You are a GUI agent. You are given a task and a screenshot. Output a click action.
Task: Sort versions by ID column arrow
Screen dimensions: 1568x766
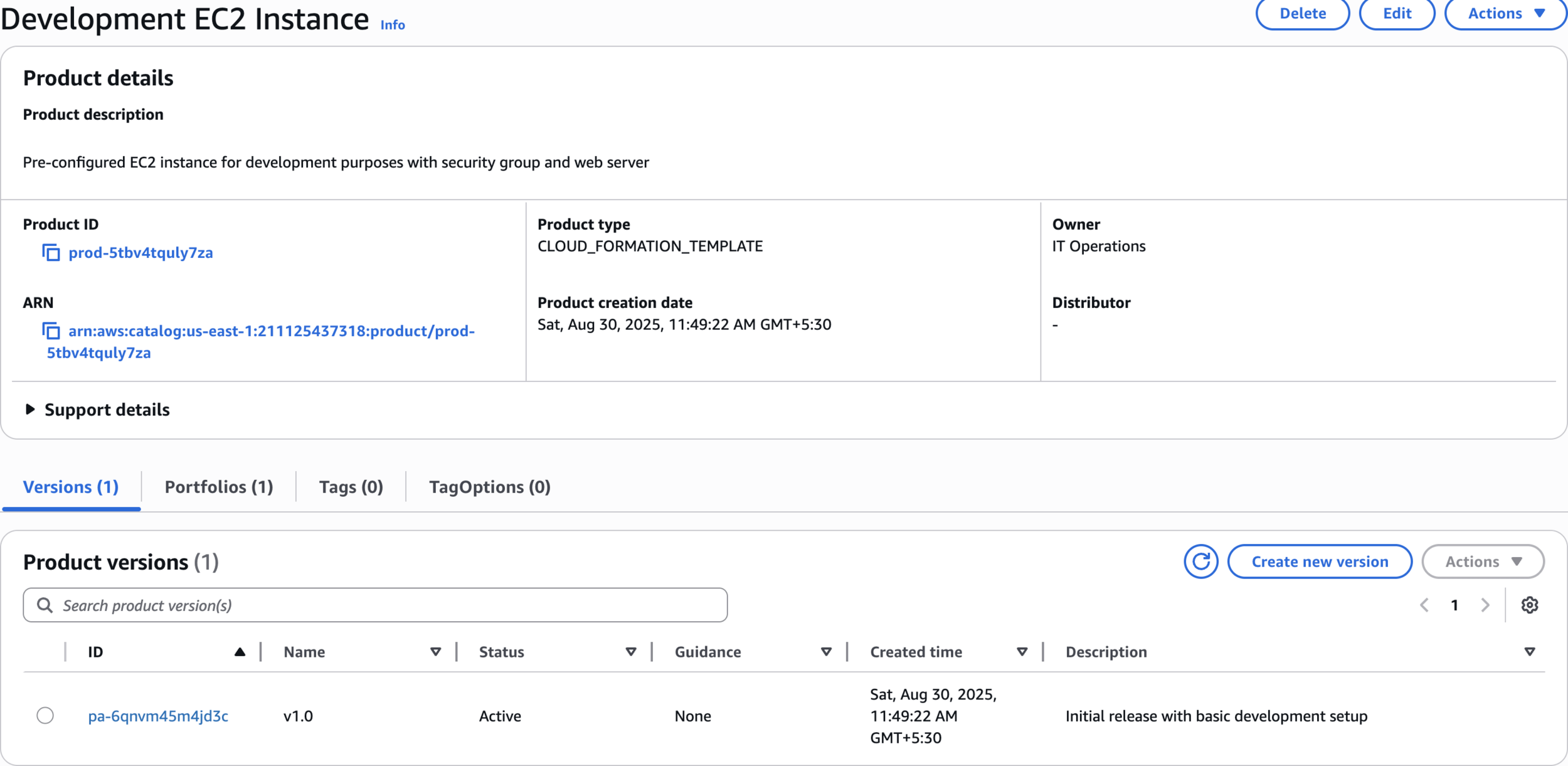pos(240,652)
